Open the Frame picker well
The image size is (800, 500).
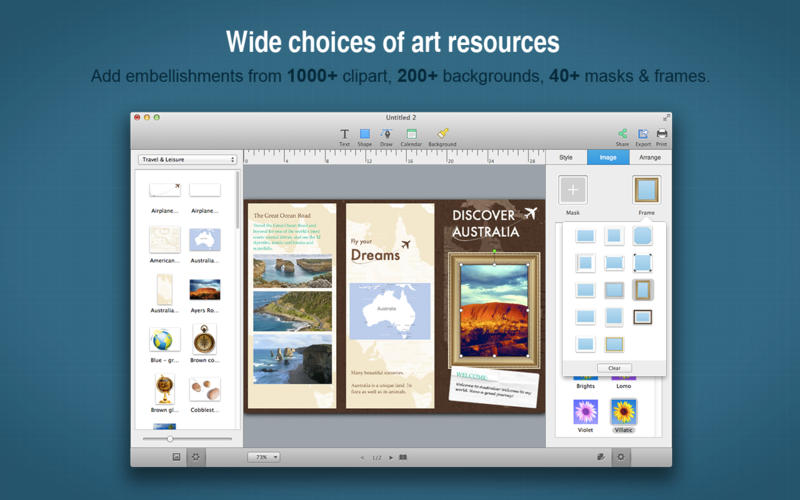[646, 190]
